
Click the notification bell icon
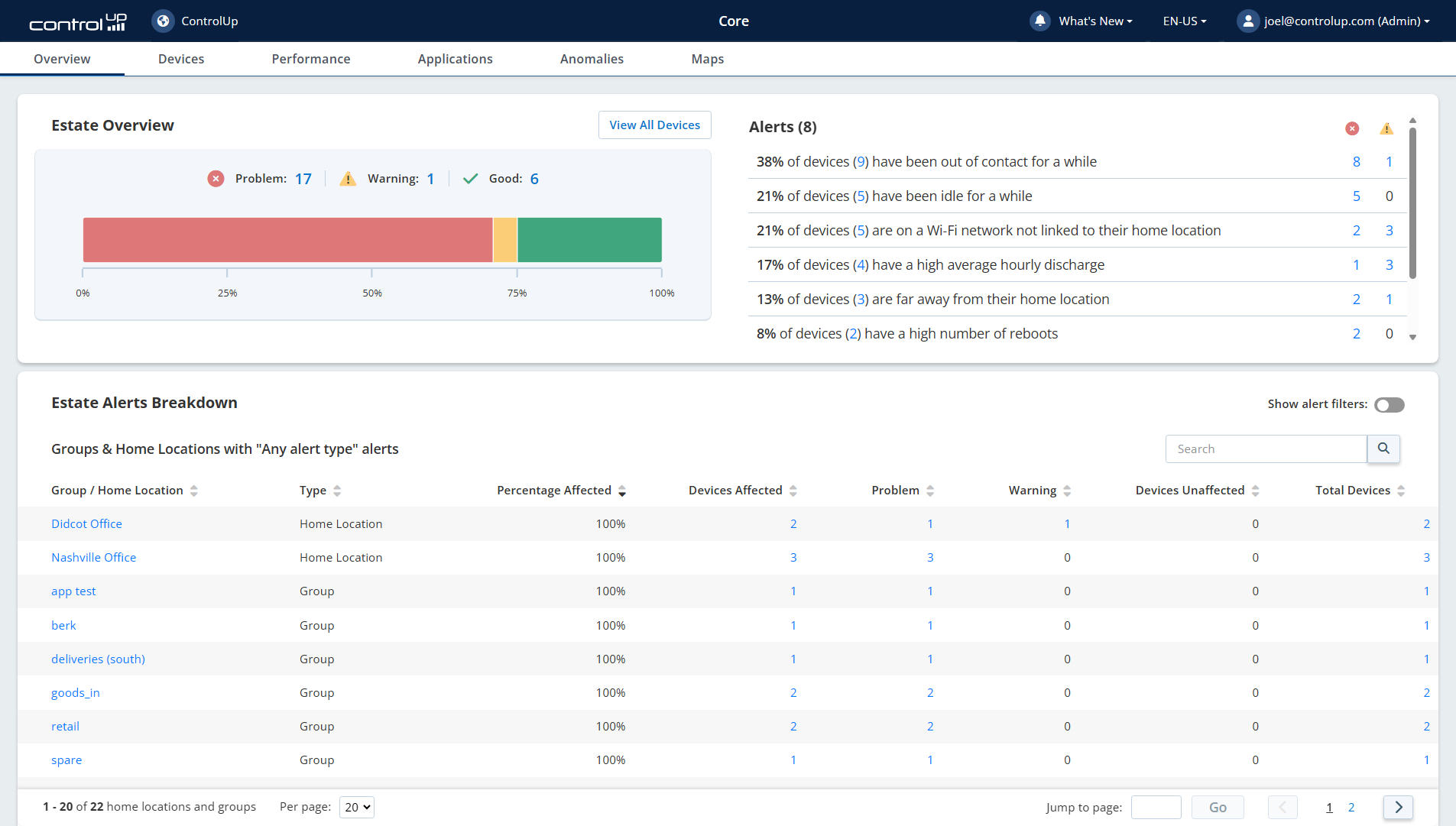tap(1039, 21)
